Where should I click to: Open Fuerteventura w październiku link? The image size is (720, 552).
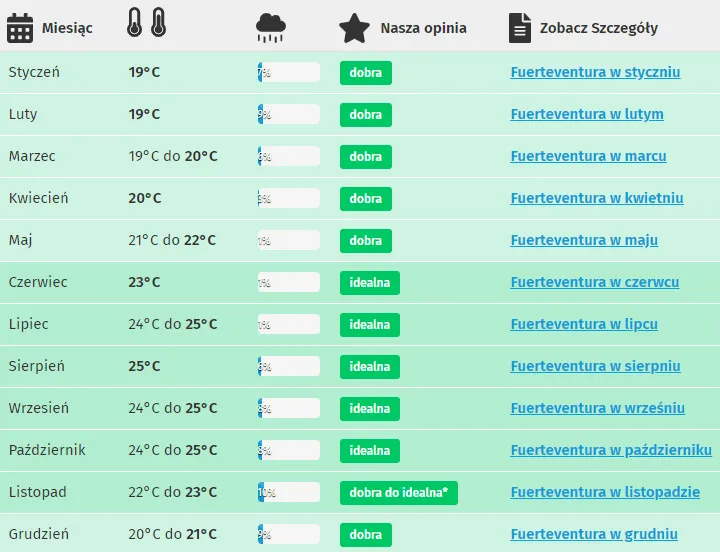pyautogui.click(x=610, y=450)
